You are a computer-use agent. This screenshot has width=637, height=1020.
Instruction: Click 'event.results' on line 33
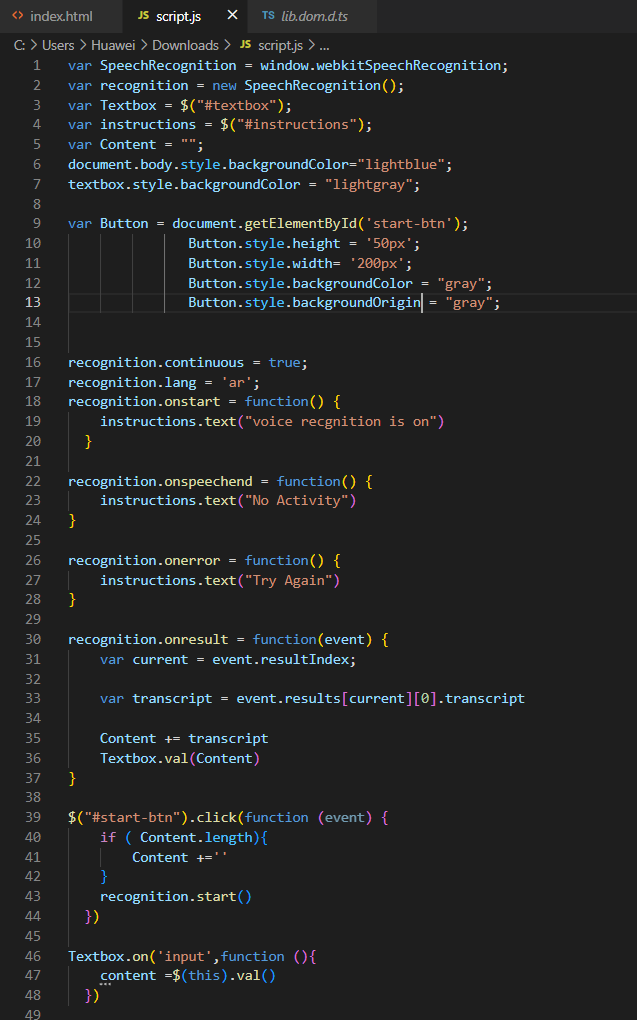[x=288, y=698]
